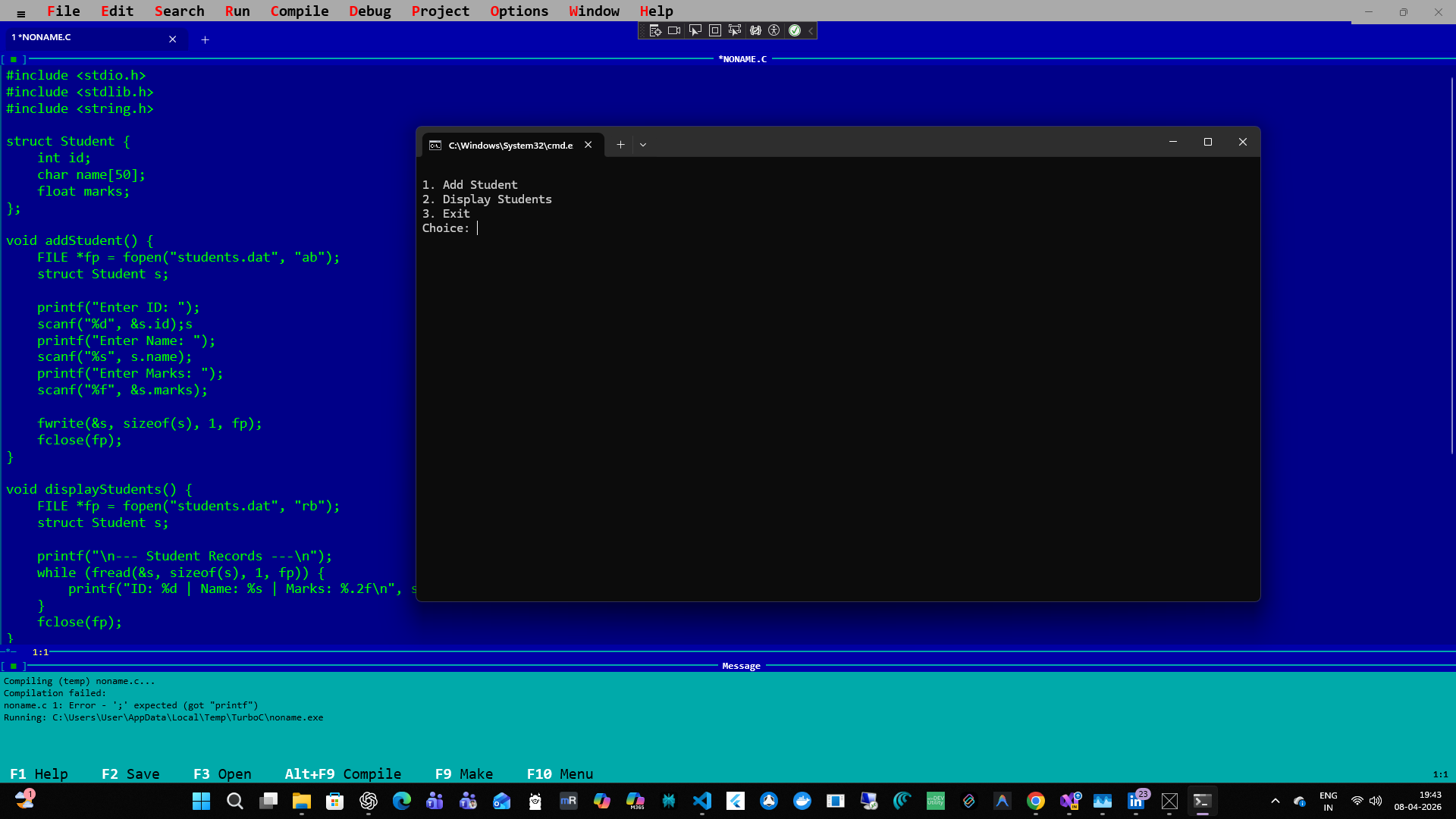Click the green checkmark status icon

click(x=794, y=30)
